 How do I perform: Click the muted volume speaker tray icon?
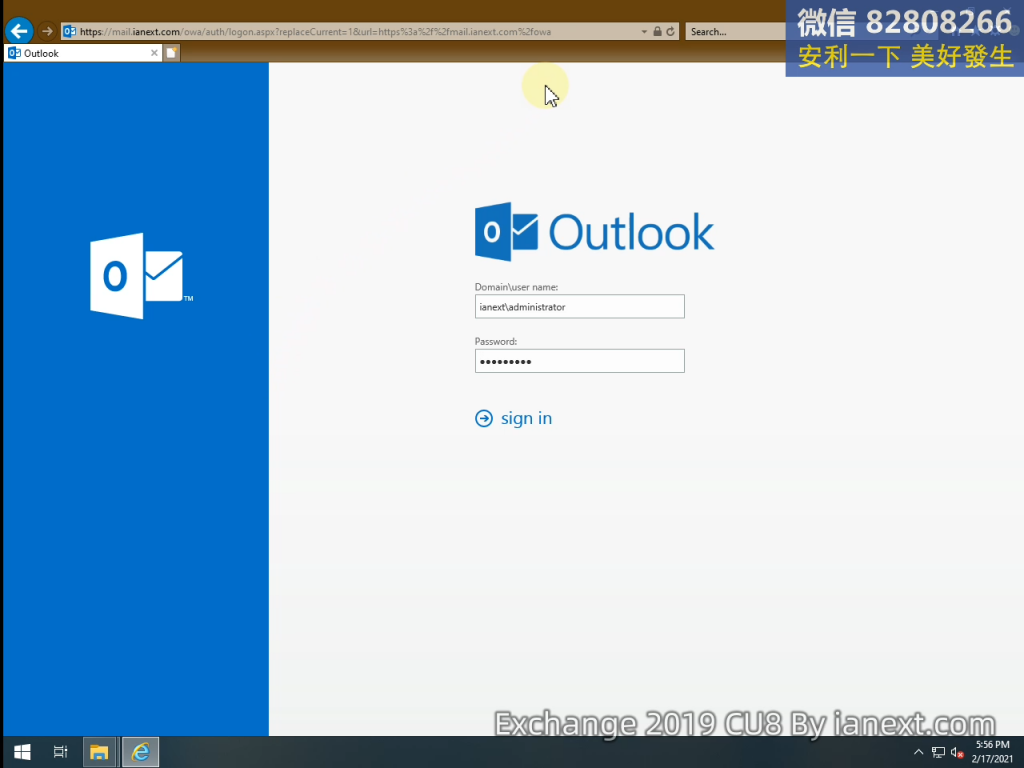[957, 752]
